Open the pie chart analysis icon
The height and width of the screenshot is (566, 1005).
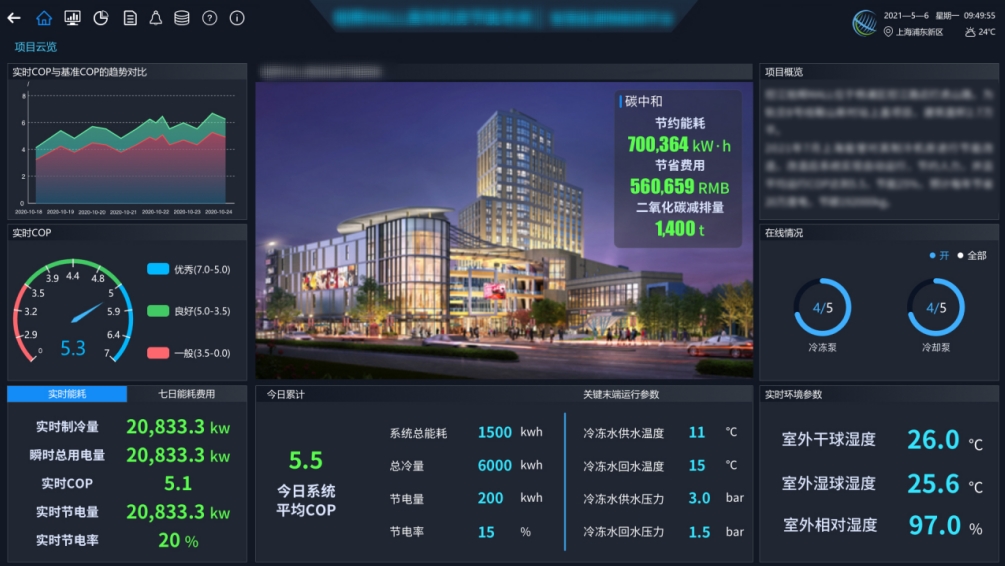pos(101,18)
